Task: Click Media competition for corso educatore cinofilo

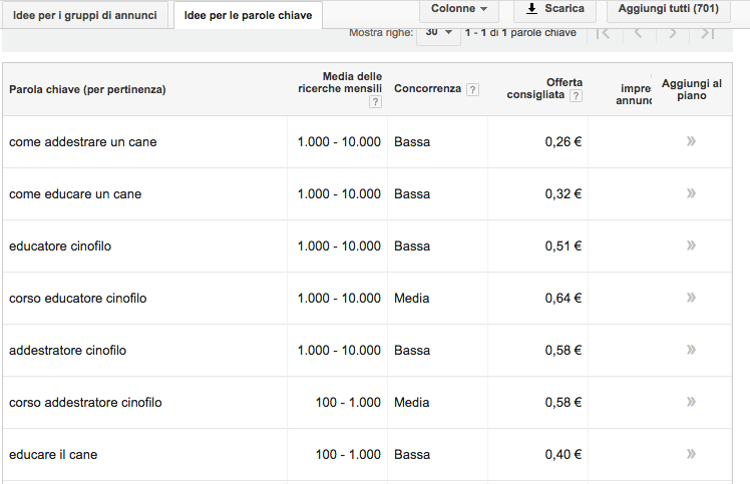Action: [x=411, y=298]
